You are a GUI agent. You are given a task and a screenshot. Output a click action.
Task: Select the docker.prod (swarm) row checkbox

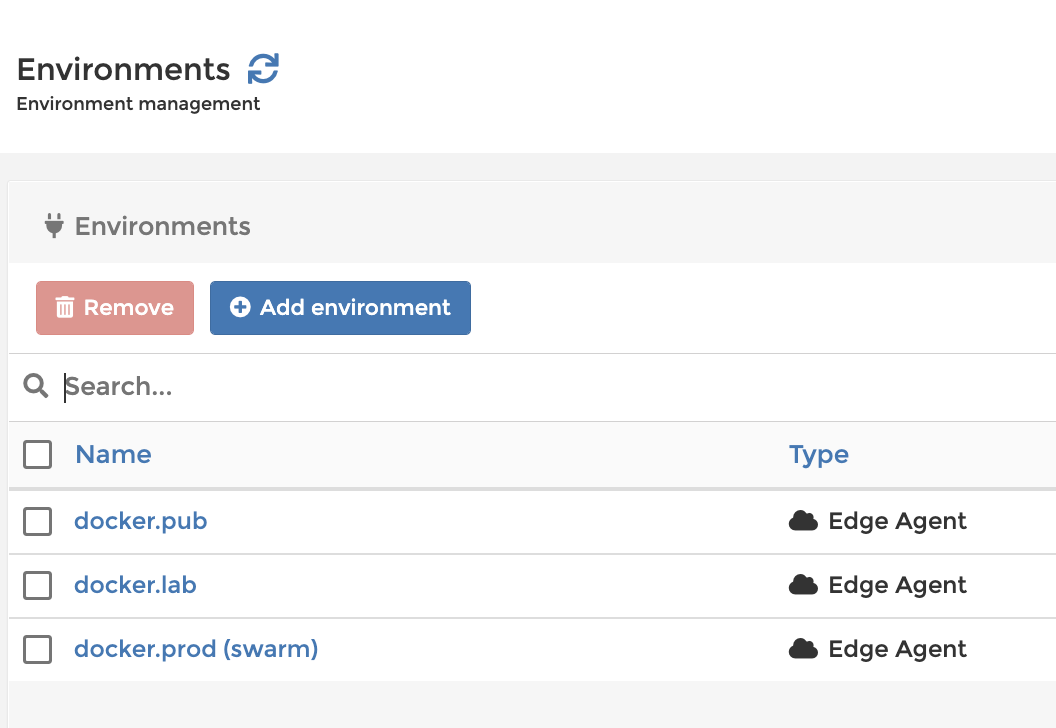pos(38,649)
